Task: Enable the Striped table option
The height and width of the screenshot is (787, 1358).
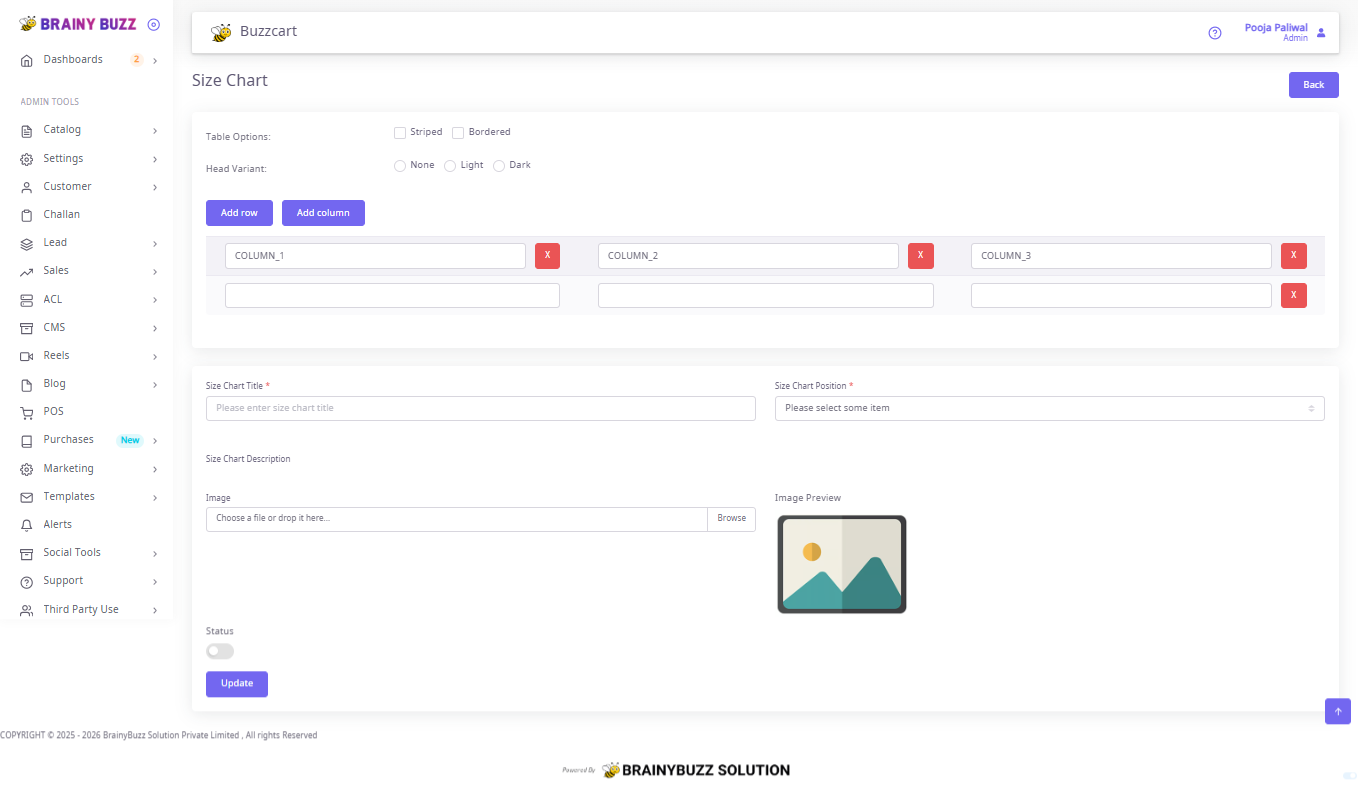Action: [x=400, y=132]
